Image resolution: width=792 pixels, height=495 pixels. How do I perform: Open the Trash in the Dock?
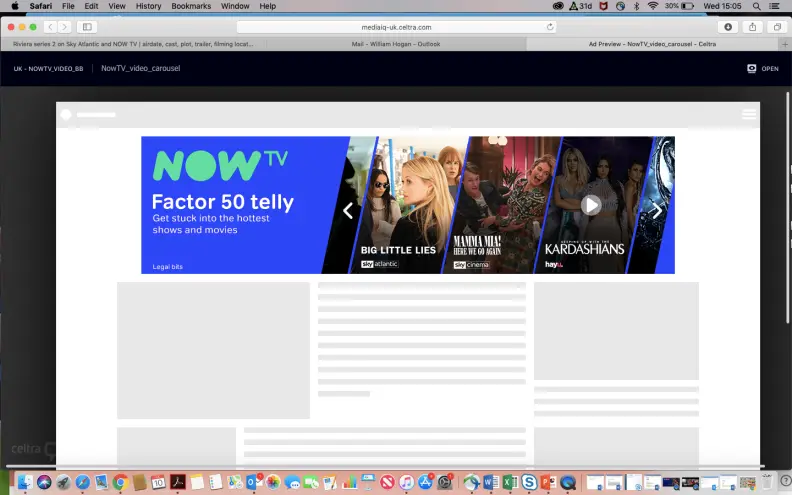pyautogui.click(x=767, y=482)
